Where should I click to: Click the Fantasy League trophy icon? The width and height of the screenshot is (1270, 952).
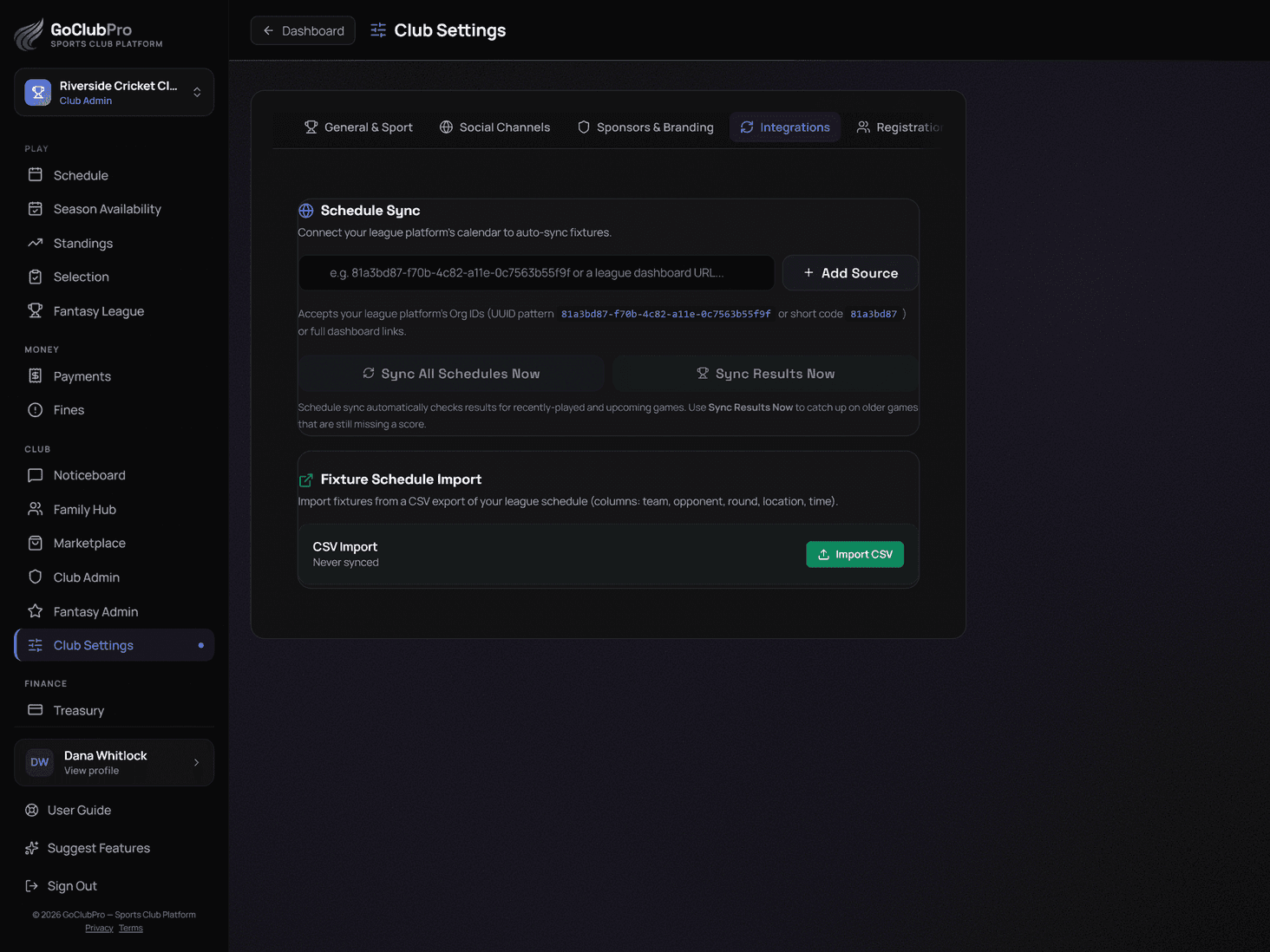click(x=36, y=310)
